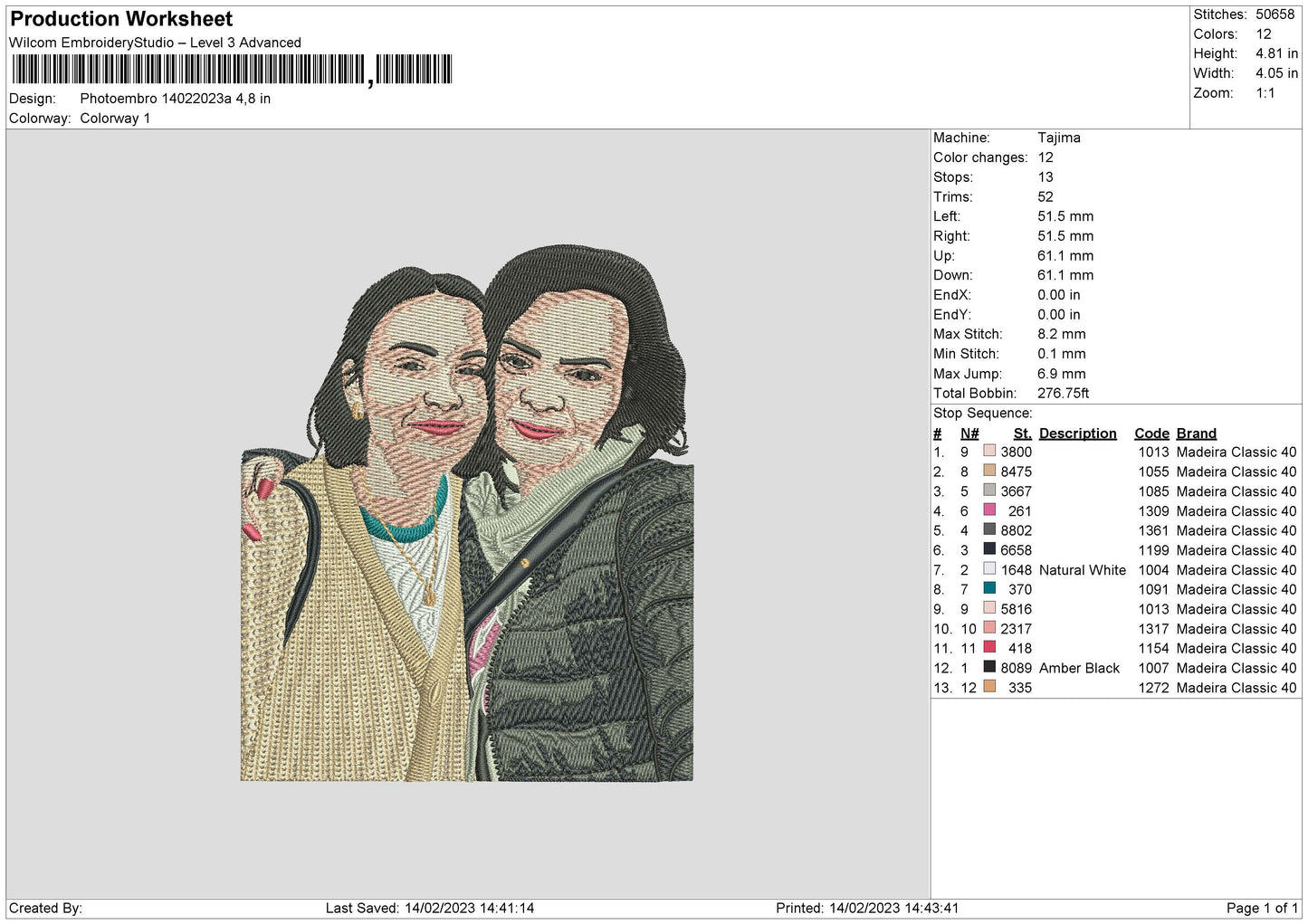Click the Right value '51.5 mm'
The image size is (1308, 924).
pyautogui.click(x=1065, y=236)
